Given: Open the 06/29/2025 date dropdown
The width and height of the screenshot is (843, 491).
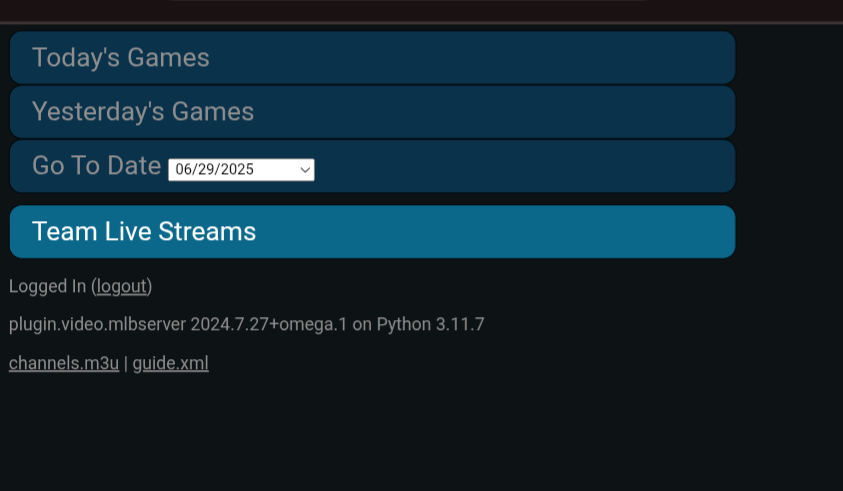Looking at the screenshot, I should pos(240,170).
